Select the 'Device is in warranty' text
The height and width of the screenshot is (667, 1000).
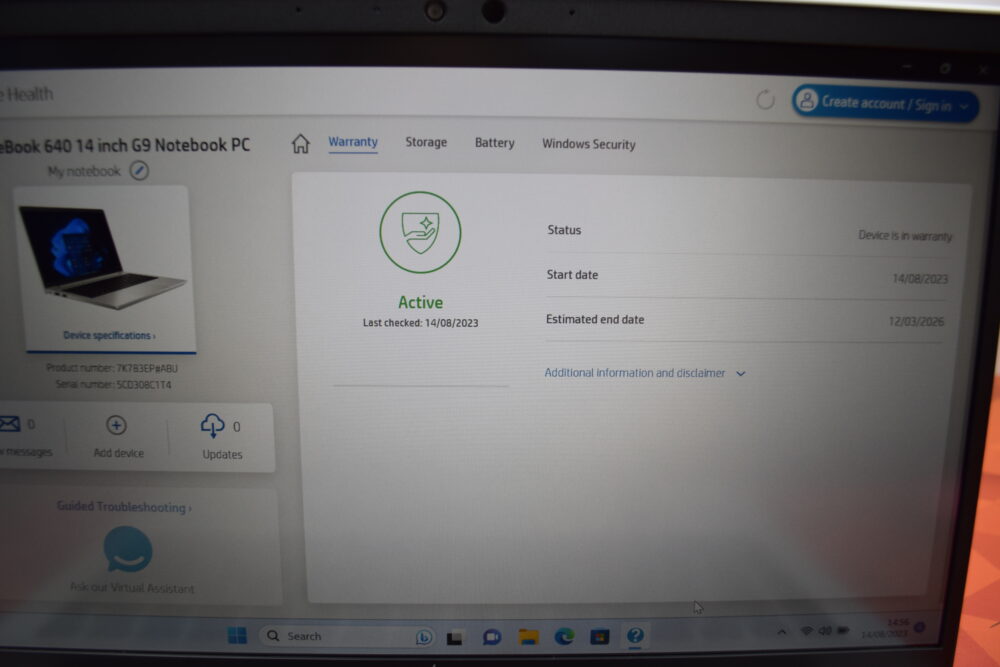[904, 235]
